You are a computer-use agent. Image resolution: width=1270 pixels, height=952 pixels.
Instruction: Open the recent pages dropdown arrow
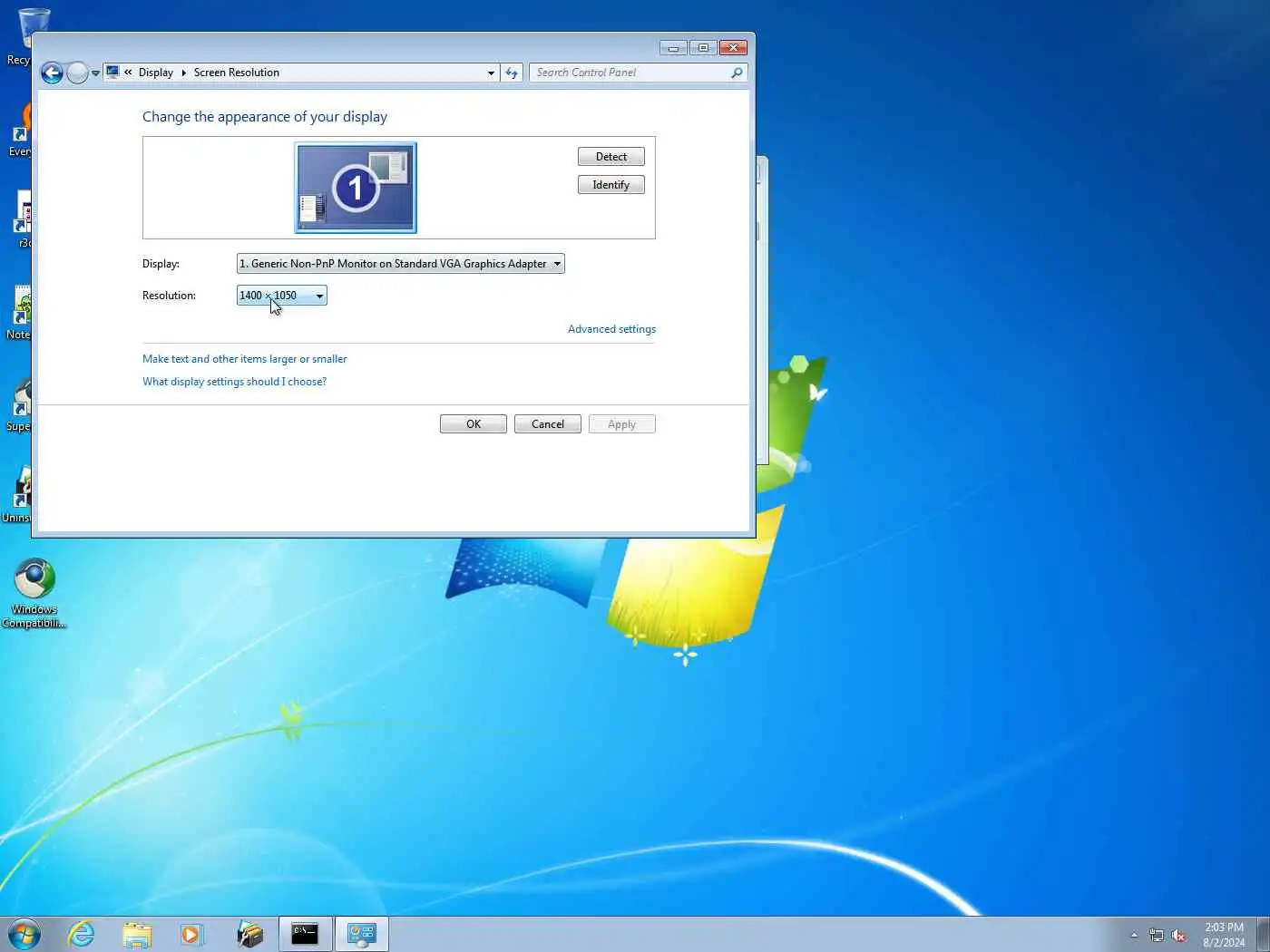pos(95,73)
